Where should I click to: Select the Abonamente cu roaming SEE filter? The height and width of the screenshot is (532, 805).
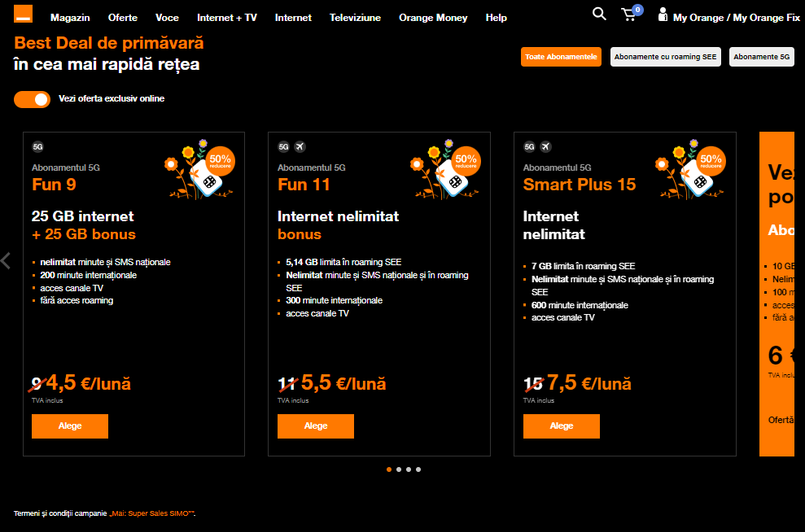[666, 57]
